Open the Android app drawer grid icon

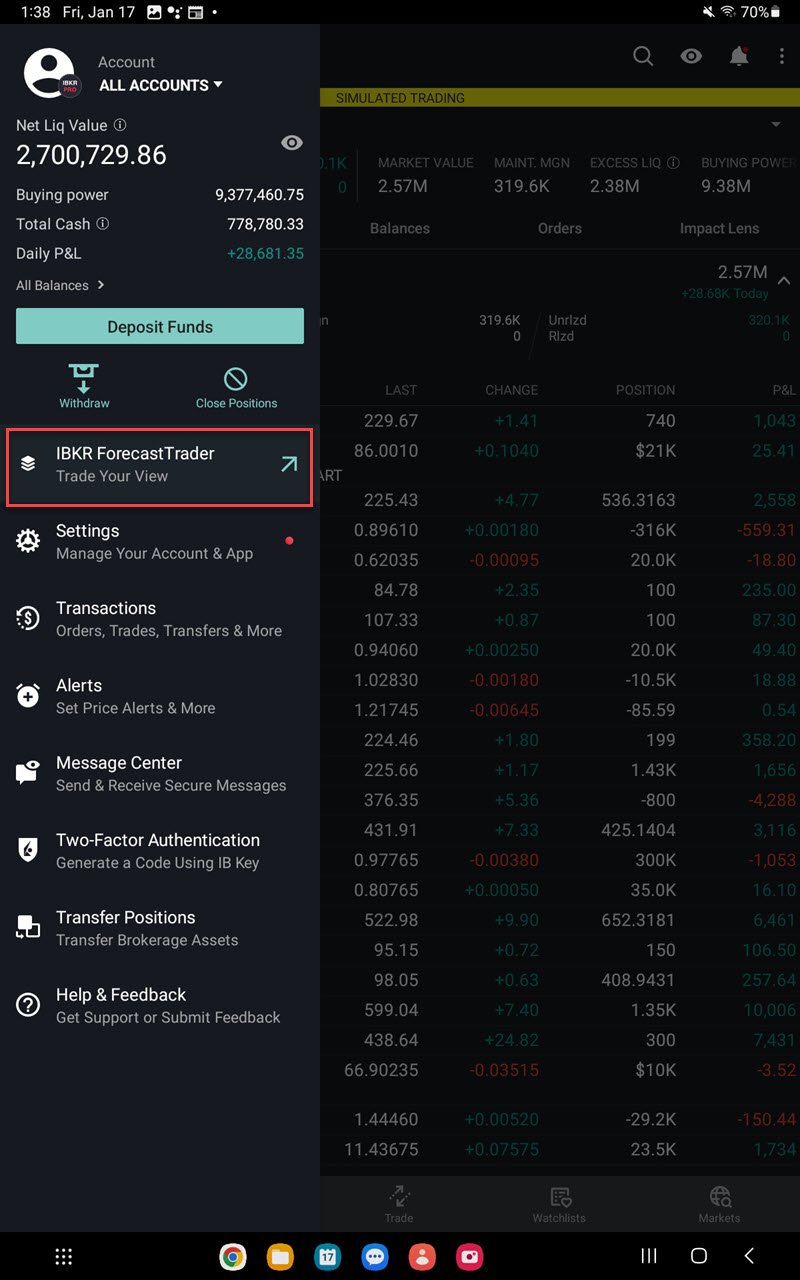pyautogui.click(x=63, y=1256)
